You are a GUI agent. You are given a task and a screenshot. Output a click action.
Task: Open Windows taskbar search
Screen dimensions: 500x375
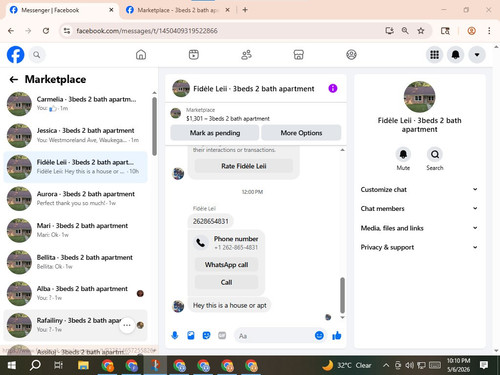[x=35, y=365]
